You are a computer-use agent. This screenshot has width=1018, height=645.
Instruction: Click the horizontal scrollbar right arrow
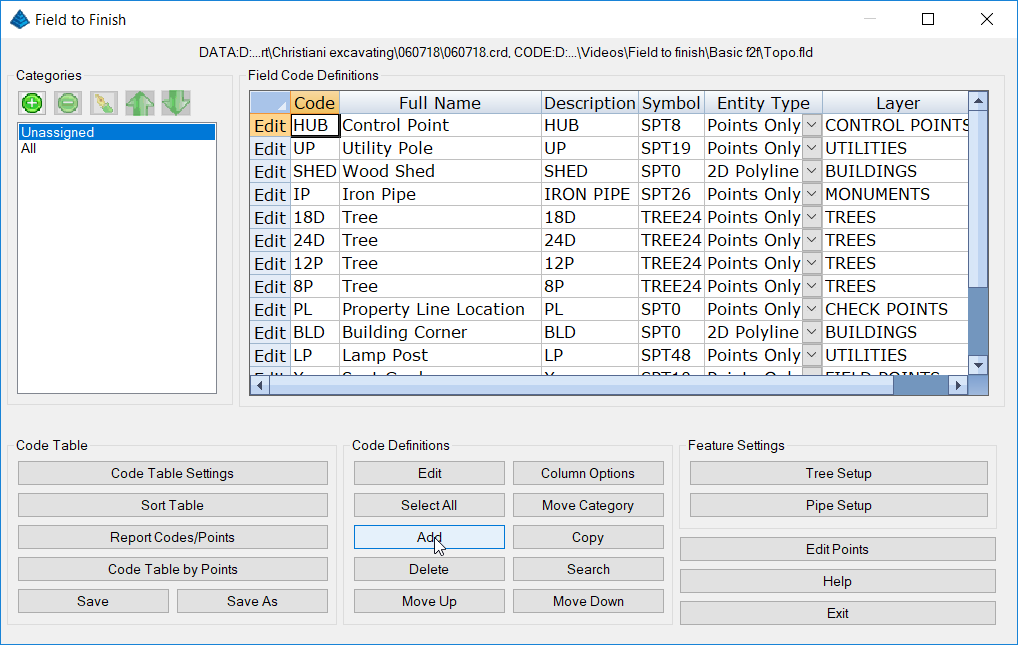pos(958,385)
